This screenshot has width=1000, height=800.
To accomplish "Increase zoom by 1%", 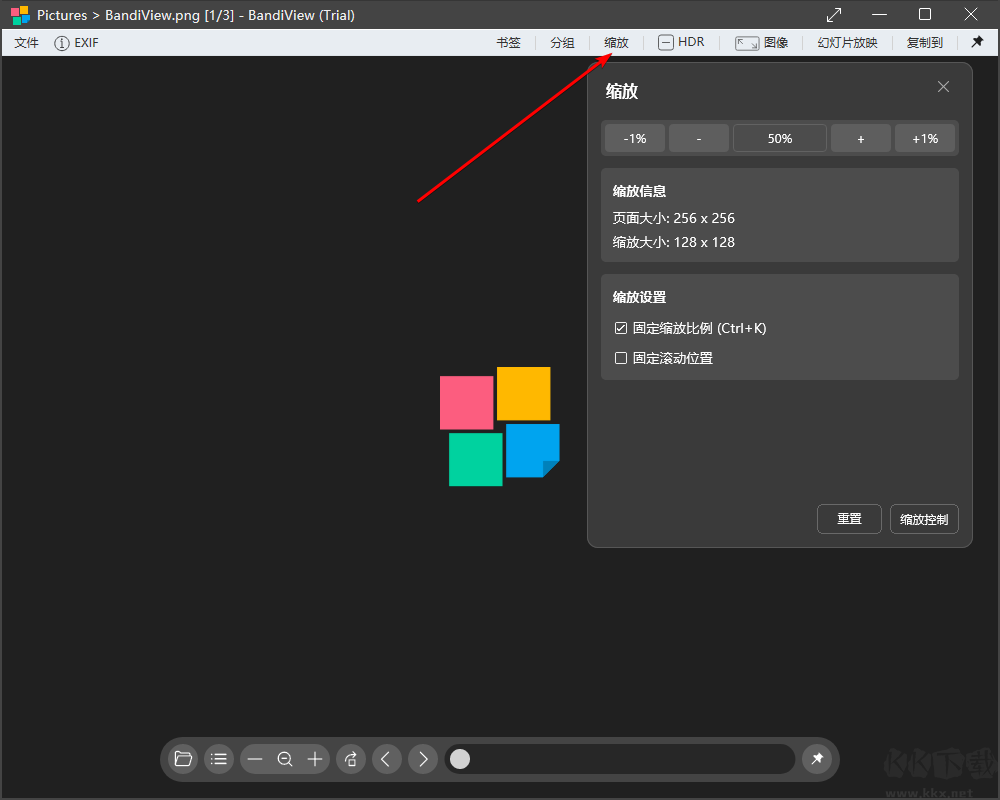I will (x=925, y=138).
